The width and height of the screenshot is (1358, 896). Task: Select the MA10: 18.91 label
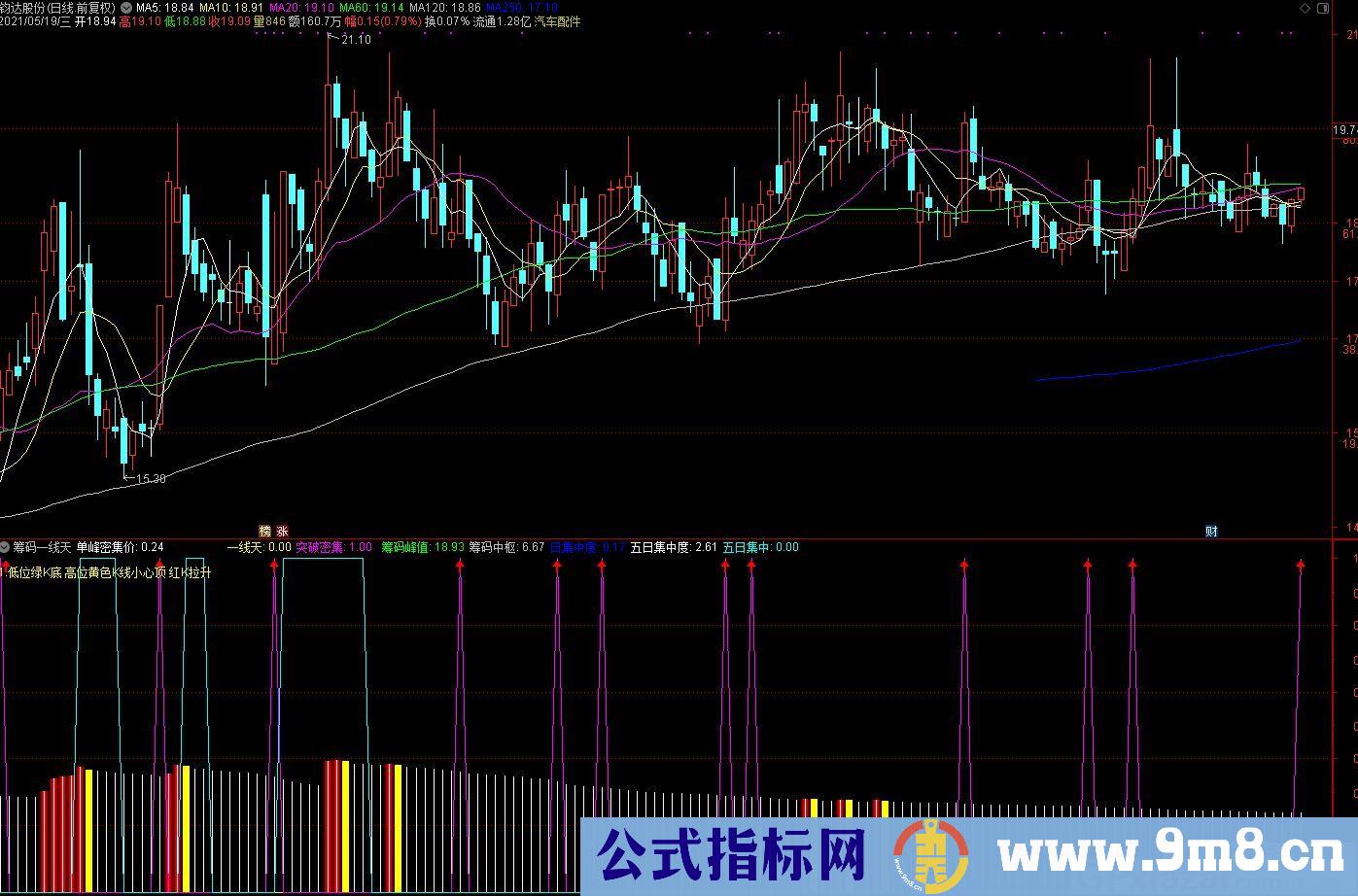tap(231, 7)
